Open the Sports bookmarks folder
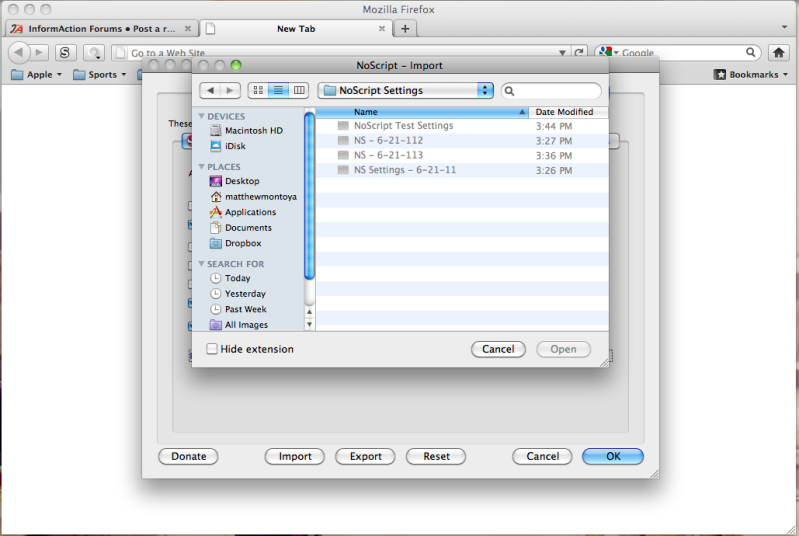Image resolution: width=799 pixels, height=536 pixels. pyautogui.click(x=99, y=74)
